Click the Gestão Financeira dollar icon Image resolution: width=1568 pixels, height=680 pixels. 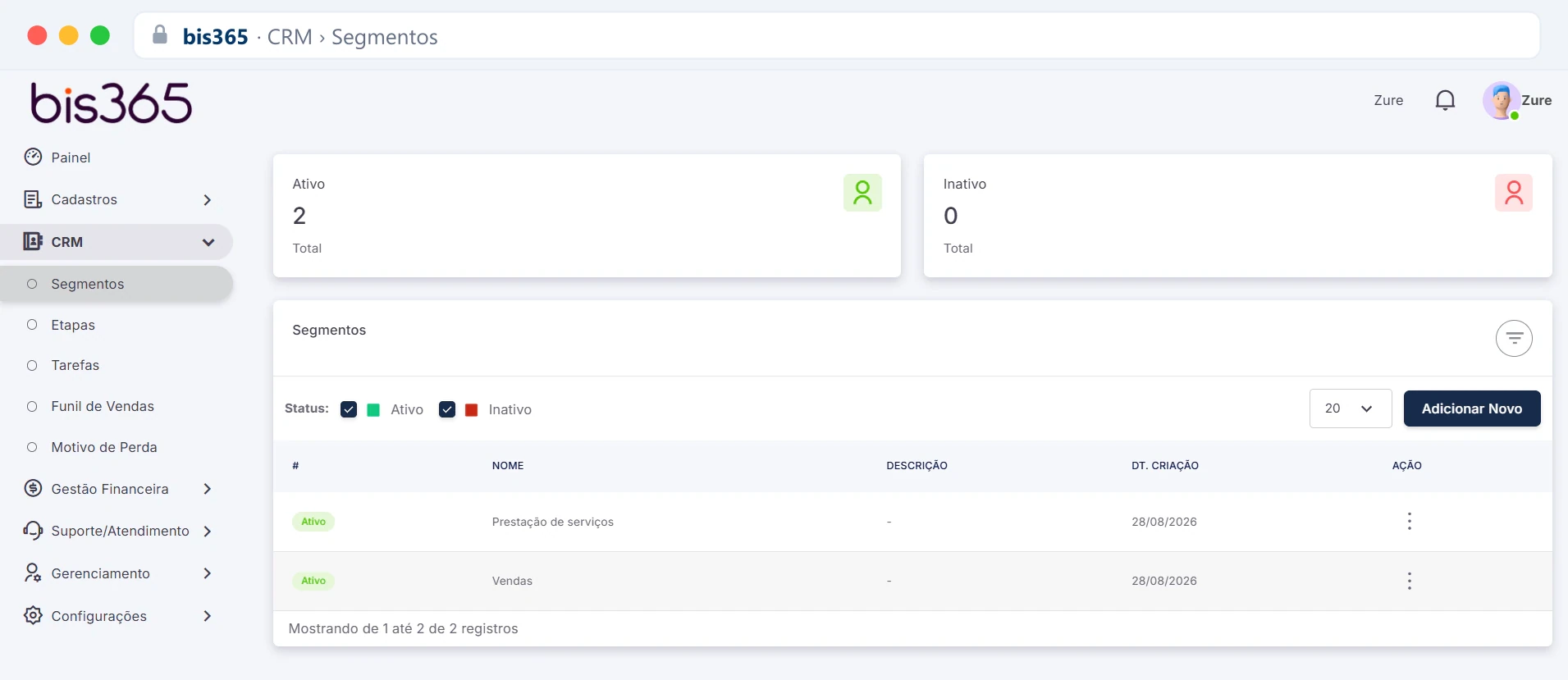pos(33,488)
